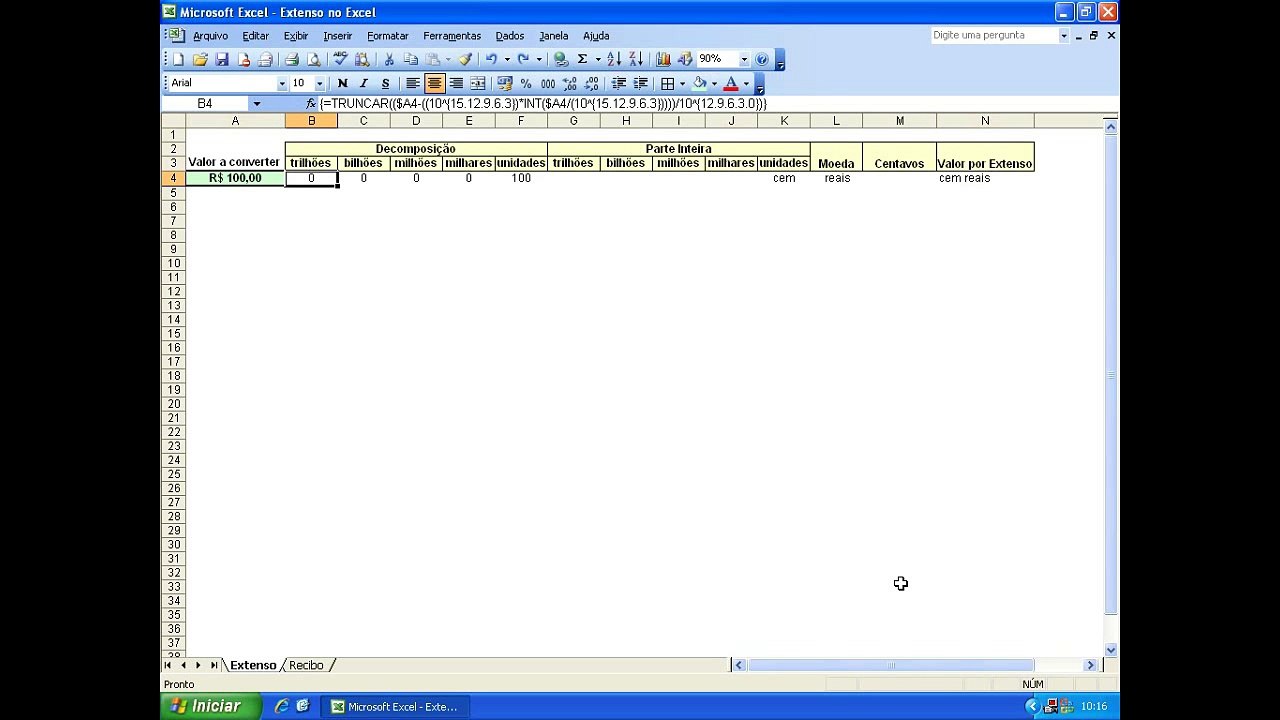Screen dimensions: 1280x720
Task: Copy the selection with the Copy icon
Action: pyautogui.click(x=410, y=59)
